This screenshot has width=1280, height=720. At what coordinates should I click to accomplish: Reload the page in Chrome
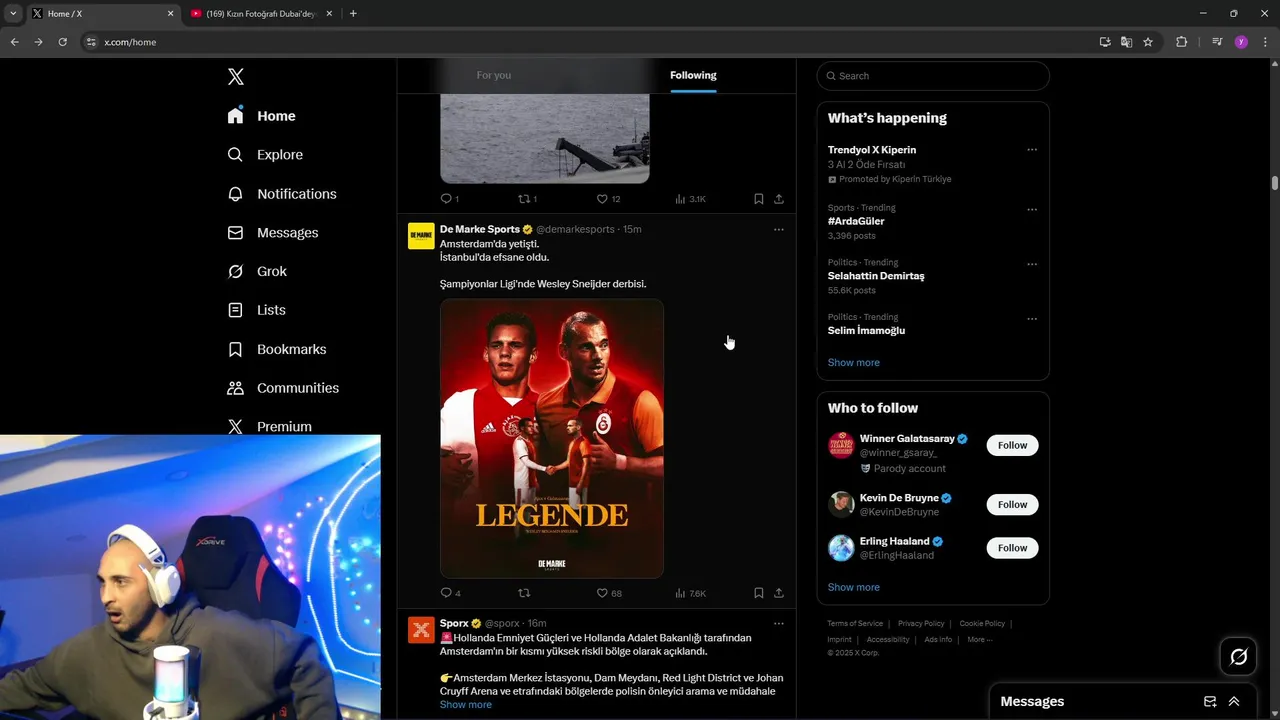point(62,42)
